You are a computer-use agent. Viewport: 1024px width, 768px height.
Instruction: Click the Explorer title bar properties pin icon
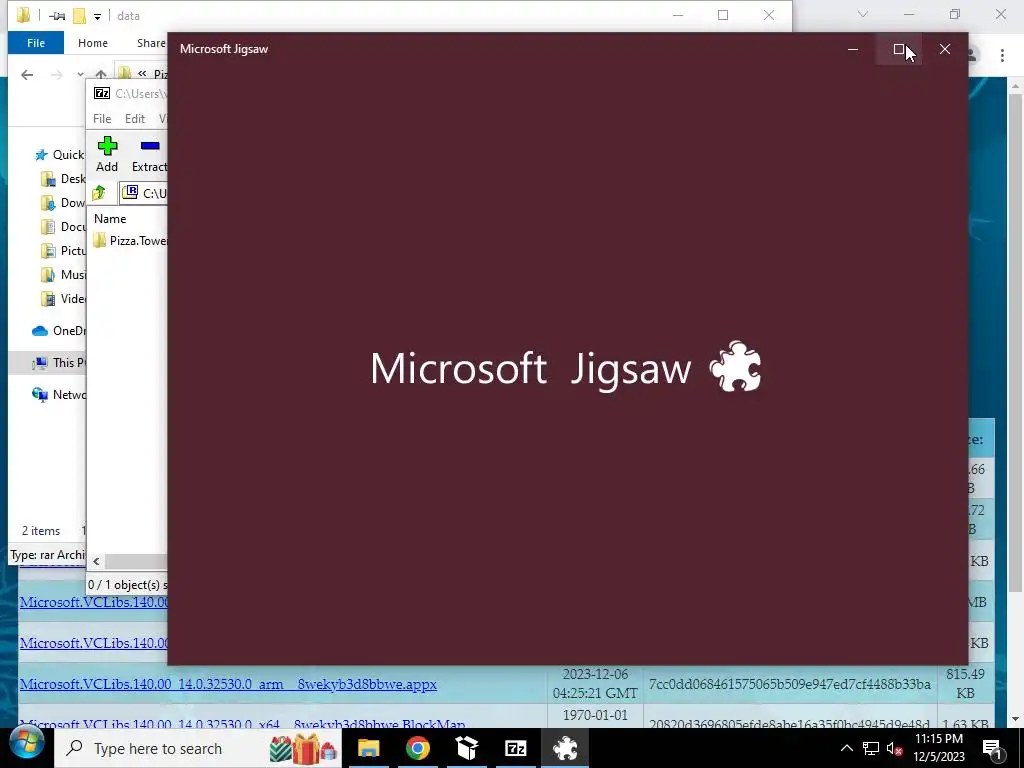pyautogui.click(x=57, y=16)
